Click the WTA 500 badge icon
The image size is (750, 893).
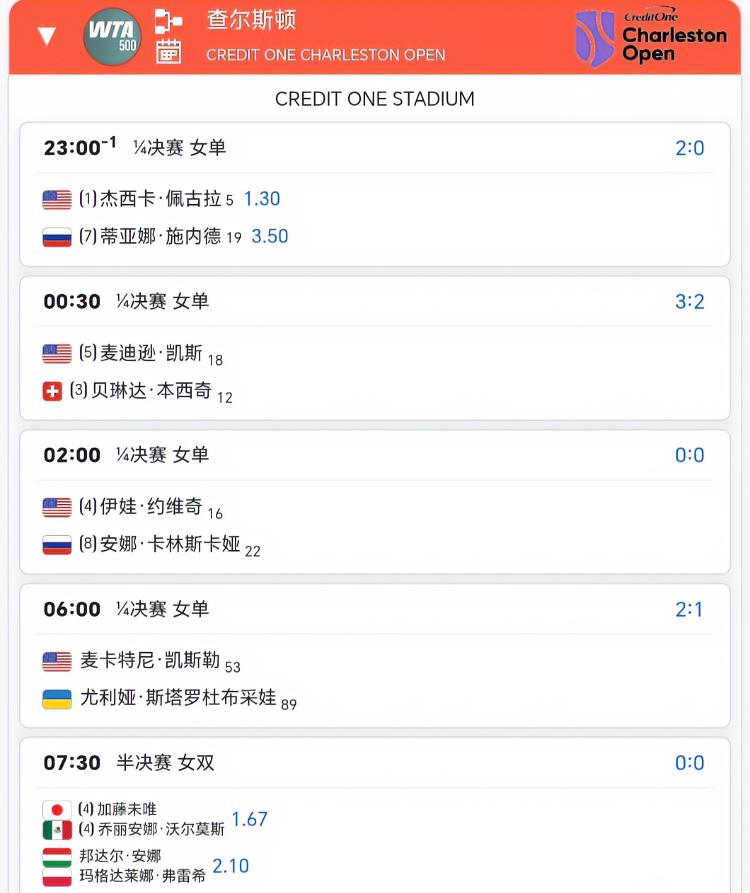point(112,37)
